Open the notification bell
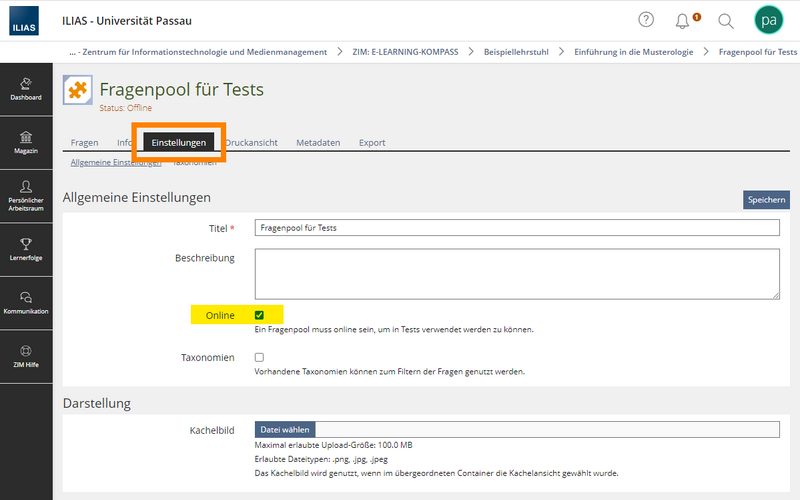The width and height of the screenshot is (800, 500). click(682, 21)
